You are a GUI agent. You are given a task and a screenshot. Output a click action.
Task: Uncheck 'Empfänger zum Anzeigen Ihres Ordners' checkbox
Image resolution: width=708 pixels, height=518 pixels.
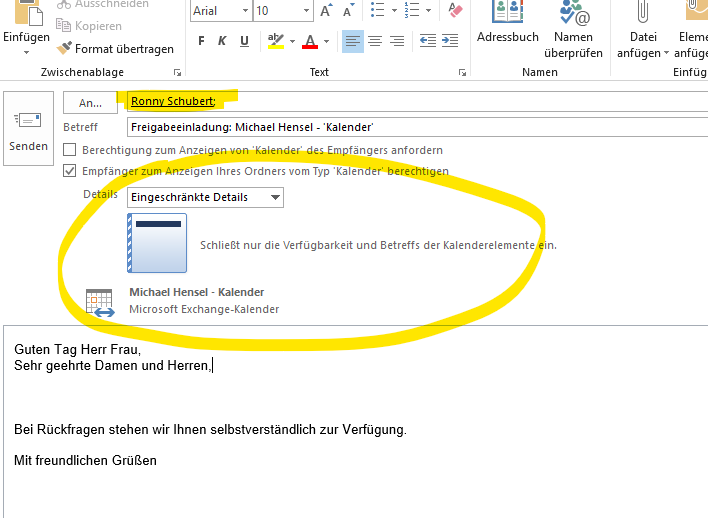70,171
